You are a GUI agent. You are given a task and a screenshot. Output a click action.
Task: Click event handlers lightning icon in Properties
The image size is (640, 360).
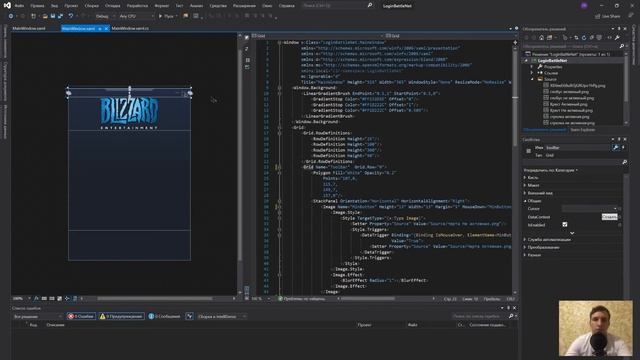click(623, 147)
